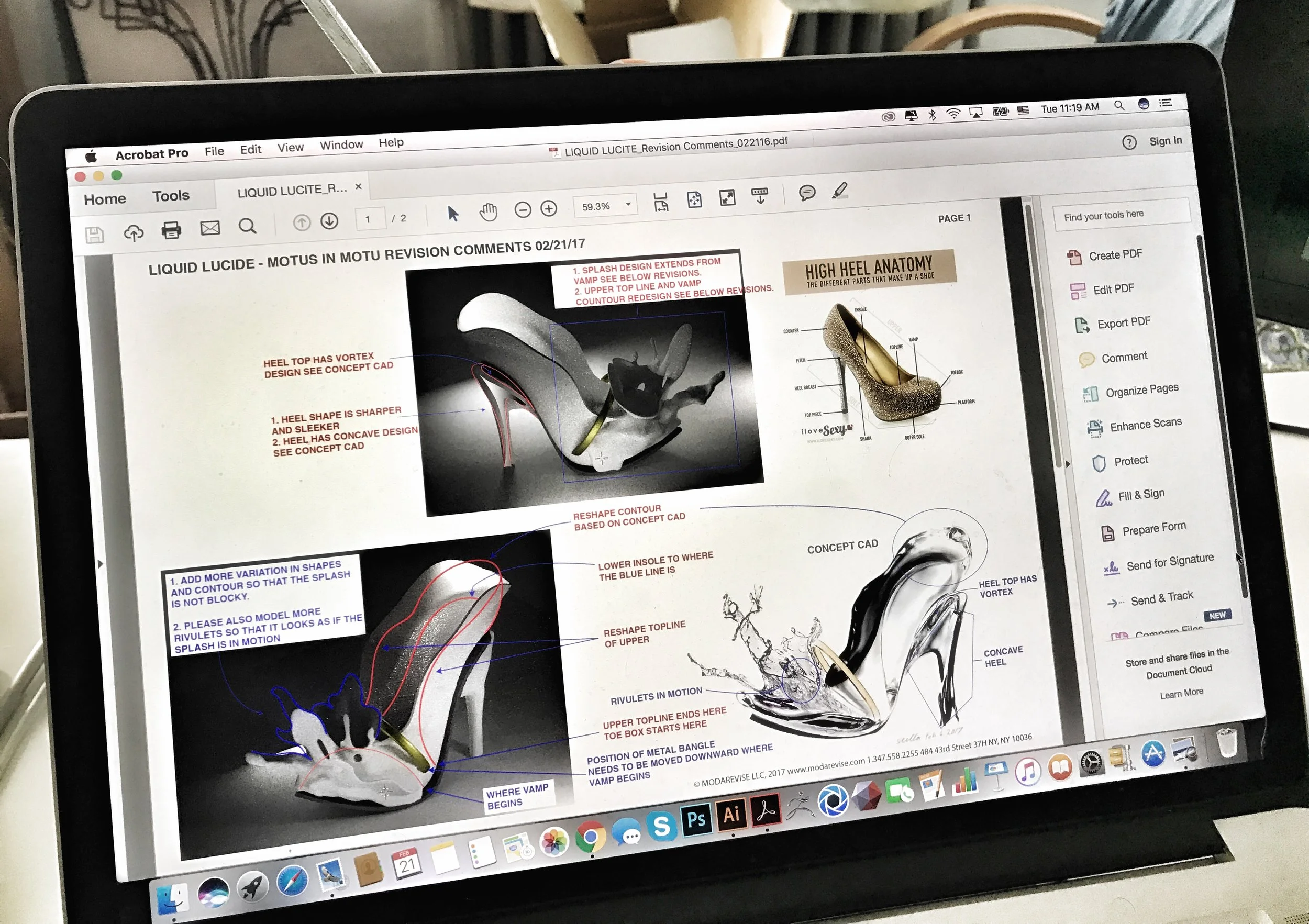Select the LIQUID LUCITE_R... document tab
Image resolution: width=1309 pixels, height=924 pixels.
tap(292, 190)
